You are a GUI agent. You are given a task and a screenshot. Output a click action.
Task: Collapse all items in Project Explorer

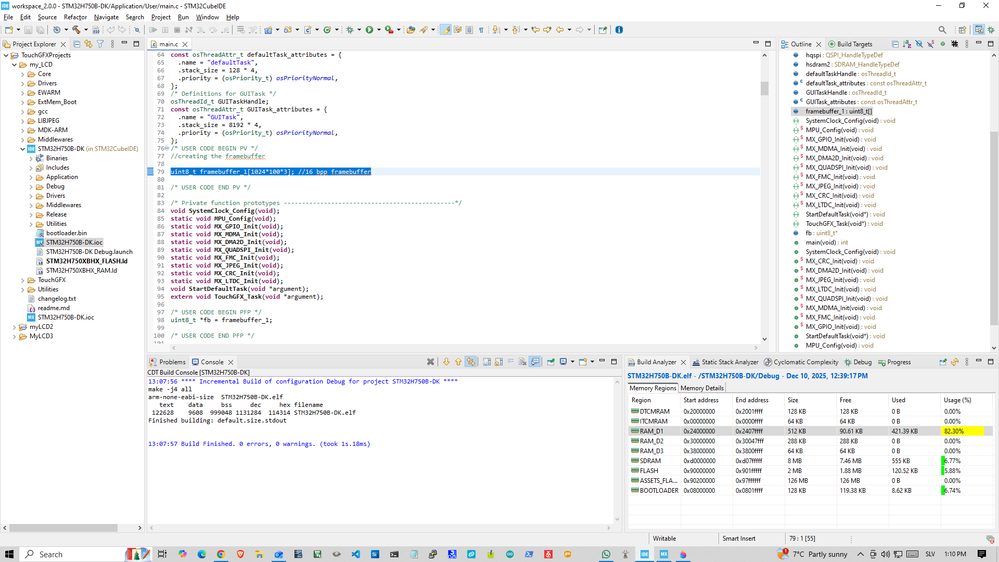77,44
